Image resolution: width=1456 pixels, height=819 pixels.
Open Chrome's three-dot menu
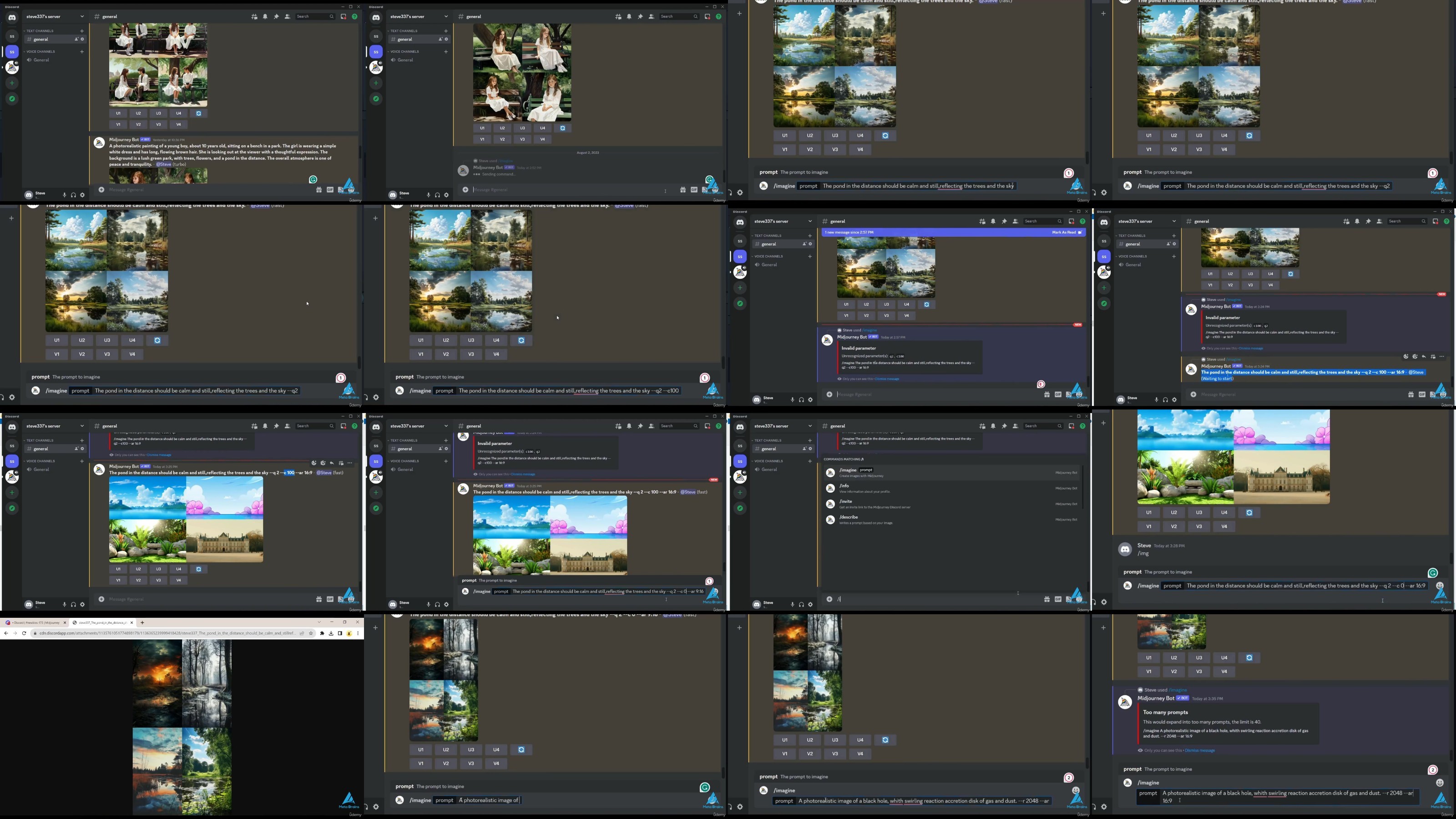tap(358, 633)
